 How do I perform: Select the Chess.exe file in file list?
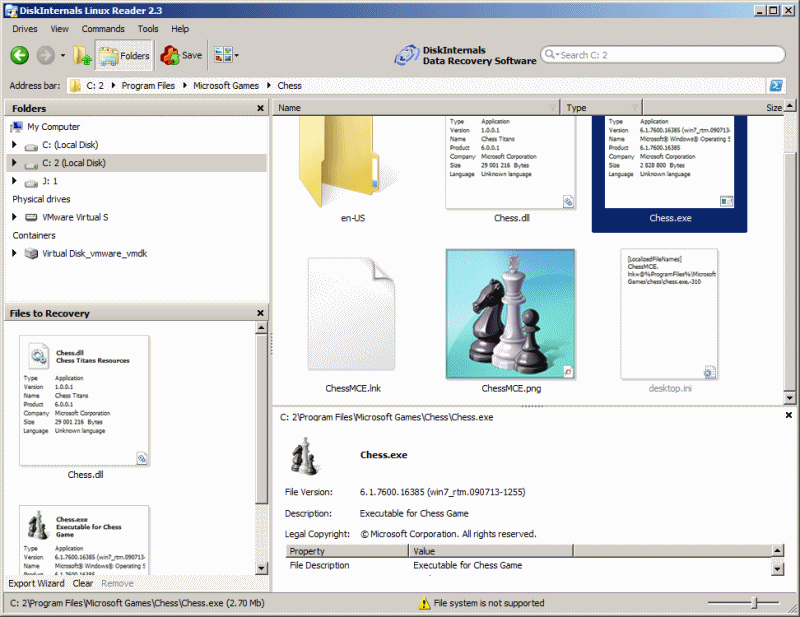669,174
